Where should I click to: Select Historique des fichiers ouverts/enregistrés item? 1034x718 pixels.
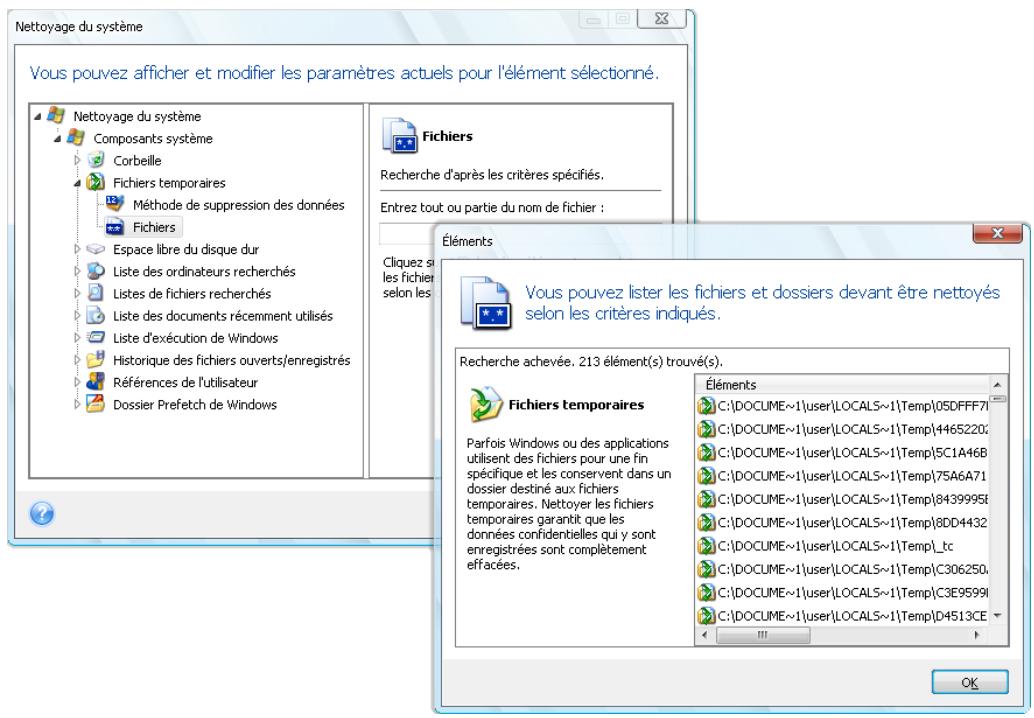click(x=231, y=360)
